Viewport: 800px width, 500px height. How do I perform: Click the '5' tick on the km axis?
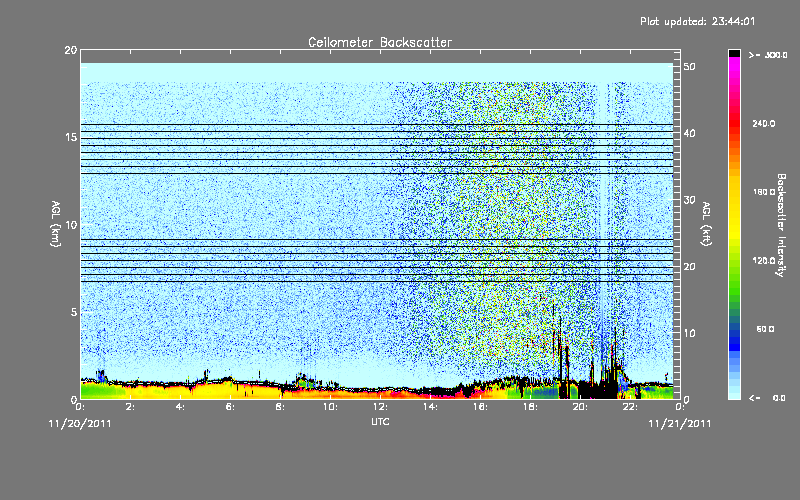(74, 312)
